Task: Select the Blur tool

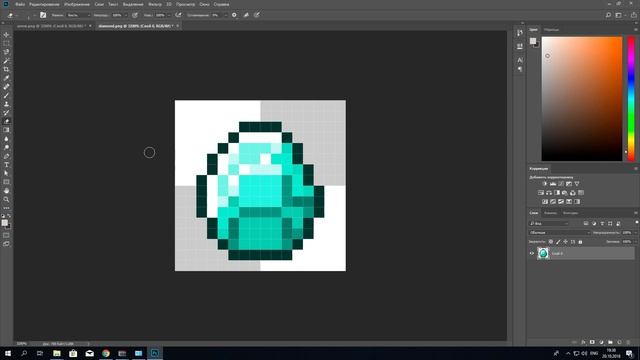Action: pyautogui.click(x=6, y=139)
